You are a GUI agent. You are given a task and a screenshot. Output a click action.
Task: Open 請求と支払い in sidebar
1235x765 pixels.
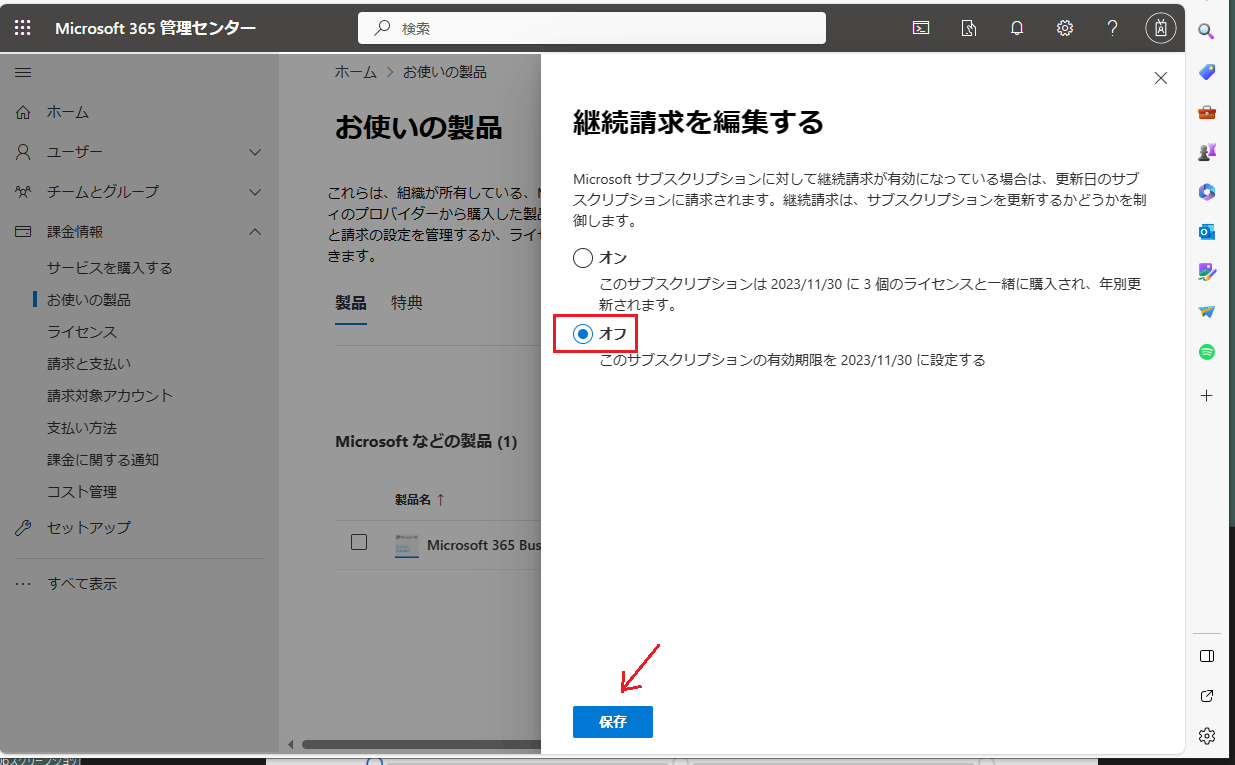89,364
